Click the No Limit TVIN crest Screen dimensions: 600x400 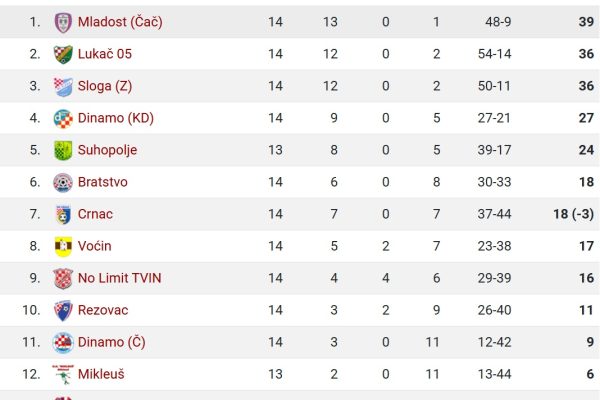tap(63, 279)
